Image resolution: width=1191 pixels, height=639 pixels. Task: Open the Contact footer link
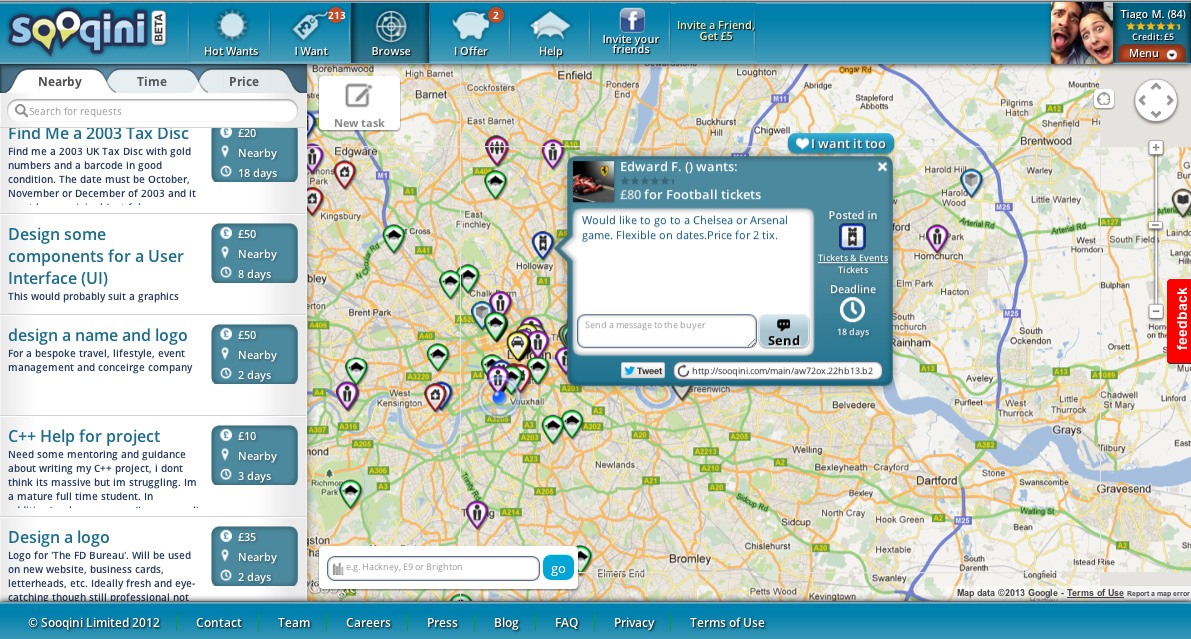point(218,622)
